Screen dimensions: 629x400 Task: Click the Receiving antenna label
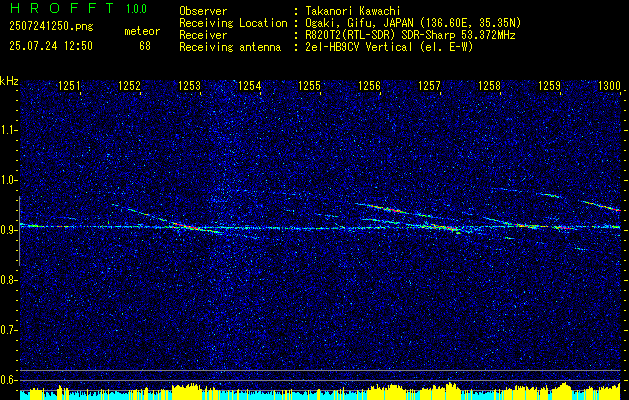(x=230, y=47)
